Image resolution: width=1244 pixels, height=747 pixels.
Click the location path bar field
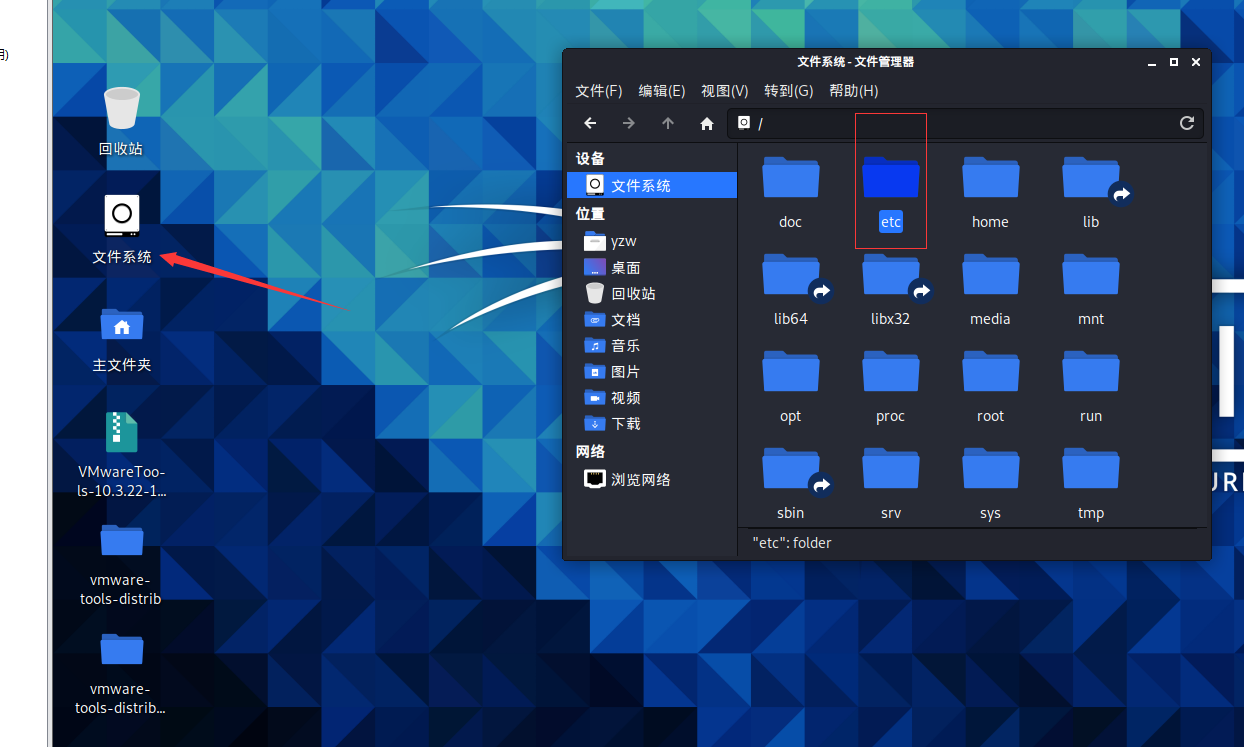960,123
